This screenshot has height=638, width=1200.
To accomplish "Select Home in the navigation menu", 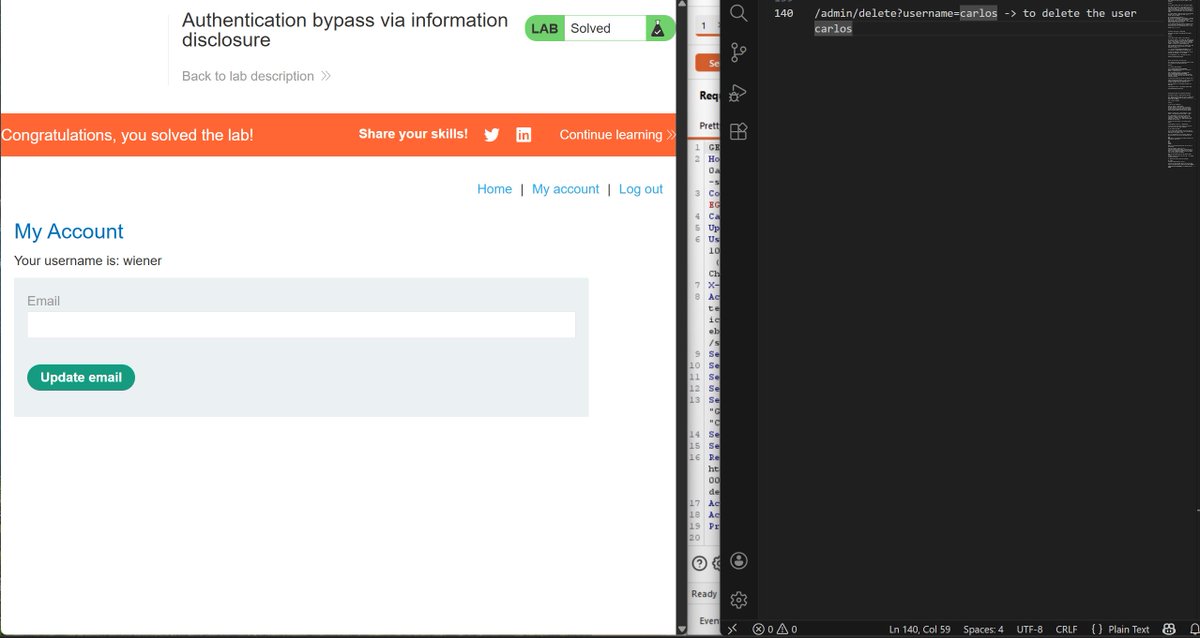I will coord(494,188).
